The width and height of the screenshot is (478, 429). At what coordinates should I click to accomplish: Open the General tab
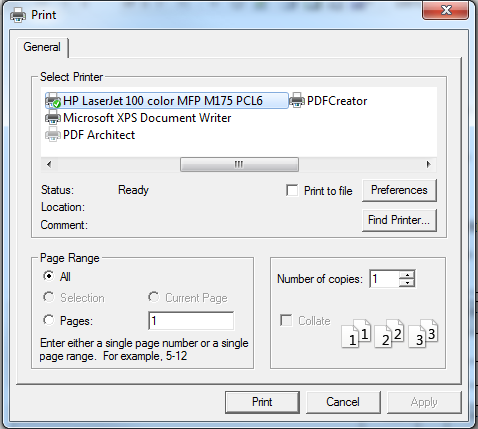(x=42, y=47)
